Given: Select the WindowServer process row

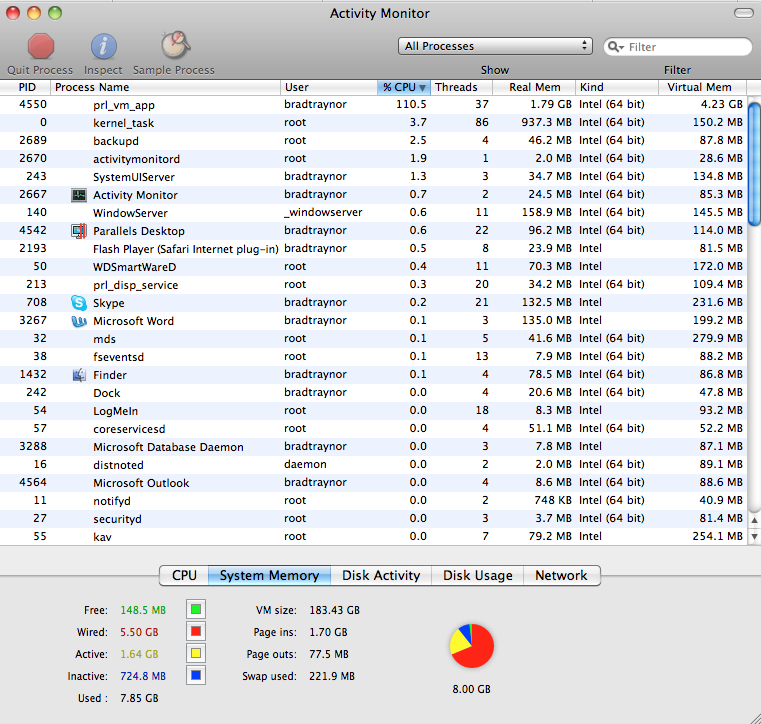Looking at the screenshot, I should pos(373,213).
